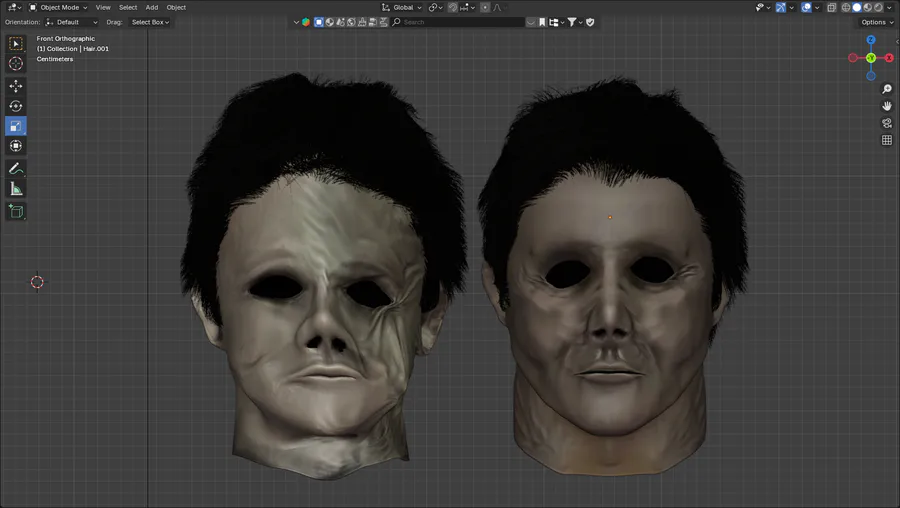
Task: Toggle X-ray mode
Action: coord(832,7)
